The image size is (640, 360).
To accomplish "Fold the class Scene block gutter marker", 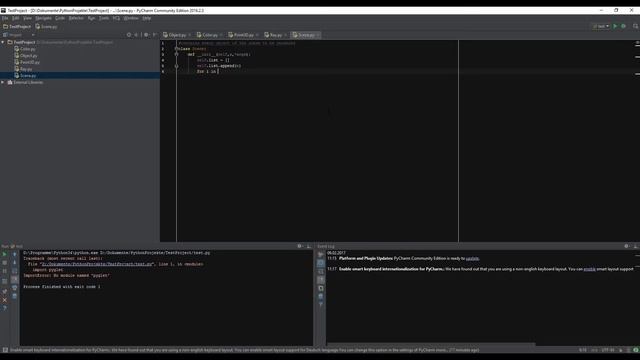I will click(176, 49).
